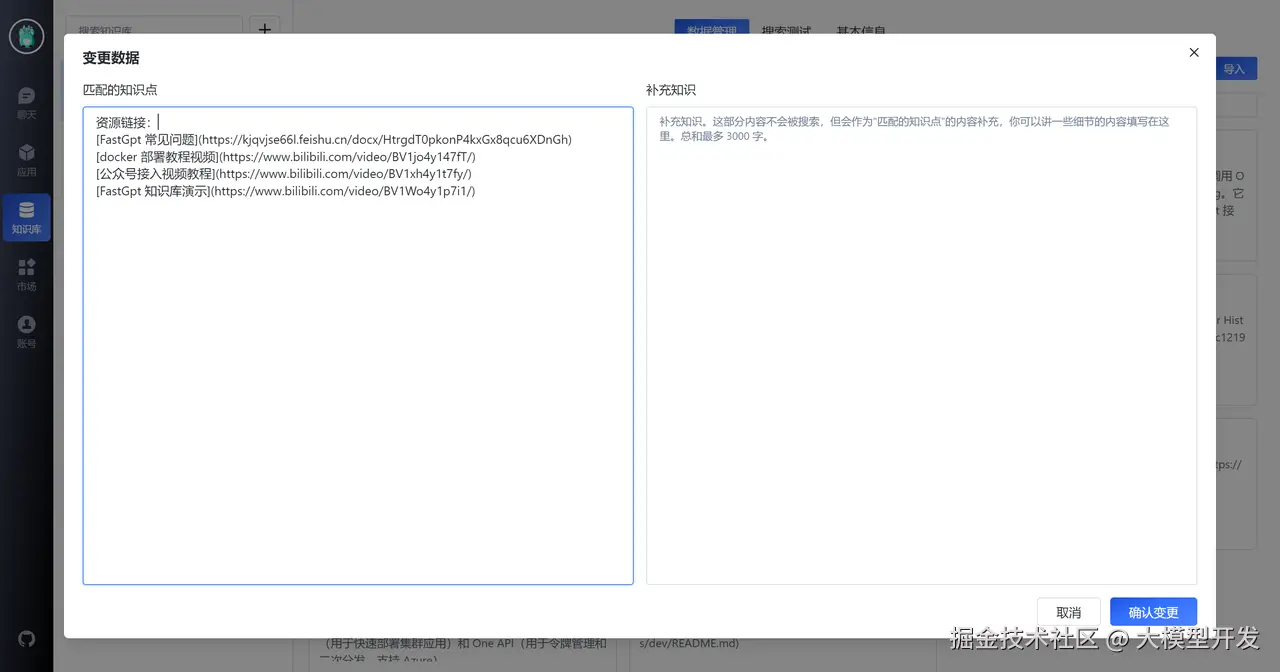Open the 市场 sidebar icon

pyautogui.click(x=26, y=275)
